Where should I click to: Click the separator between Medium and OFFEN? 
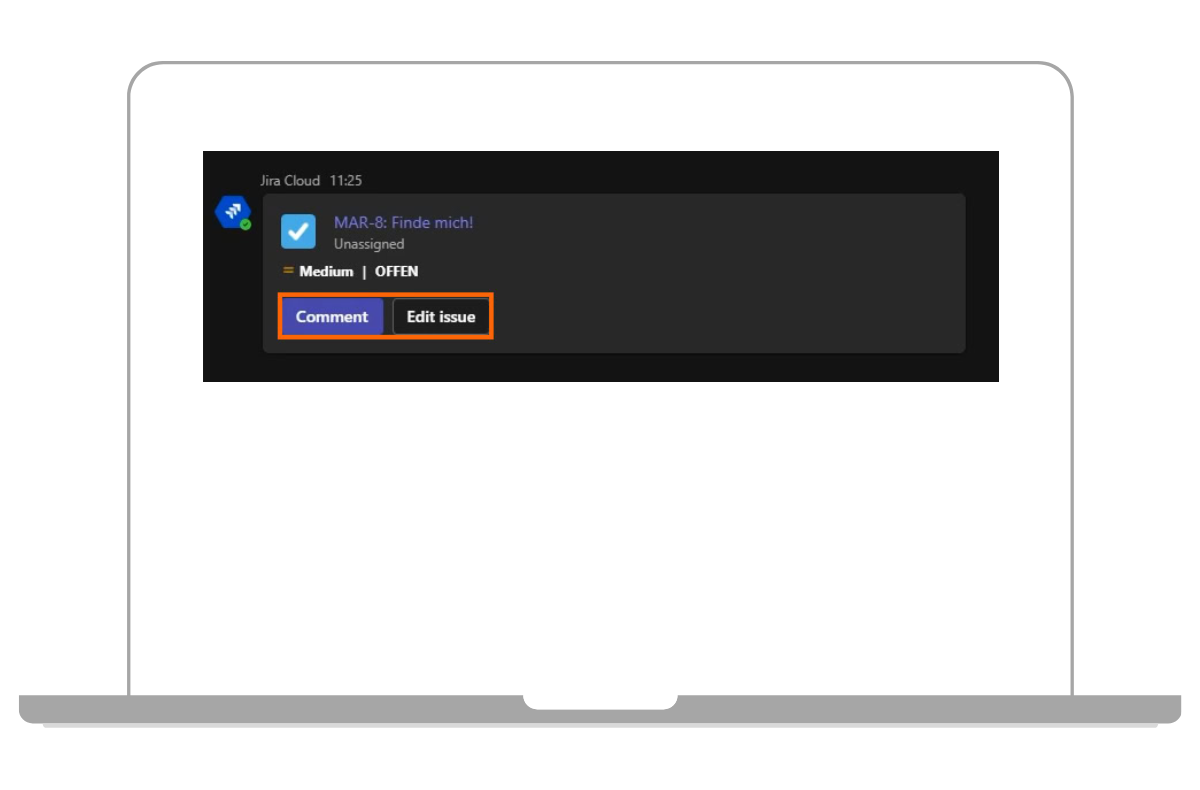[364, 271]
